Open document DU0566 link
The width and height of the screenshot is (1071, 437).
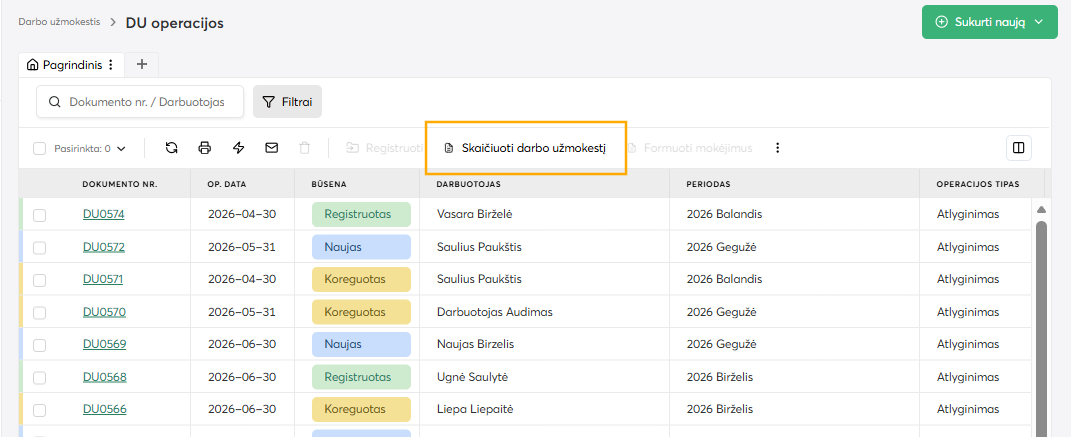coord(105,409)
